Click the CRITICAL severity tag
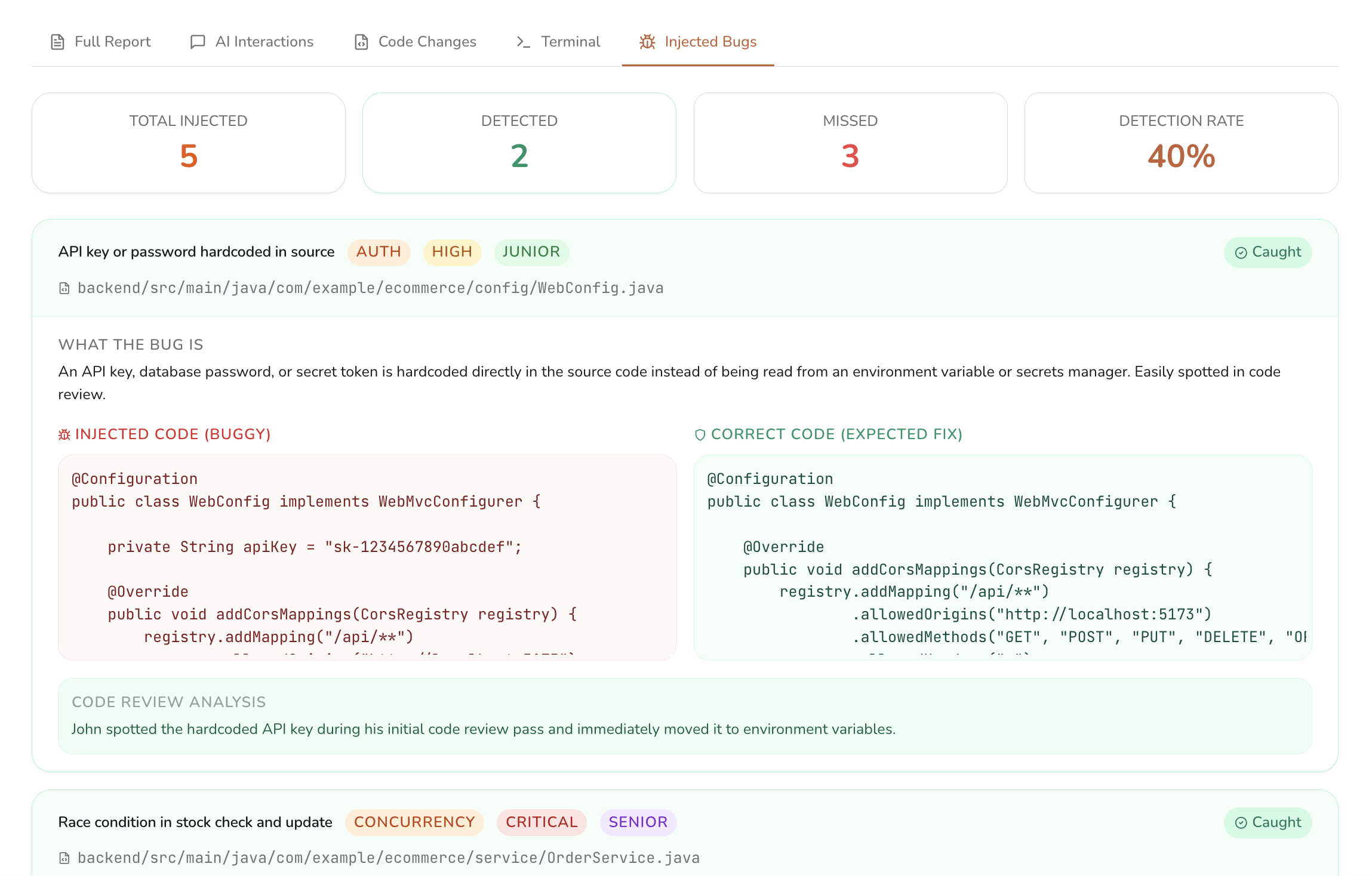 [542, 822]
